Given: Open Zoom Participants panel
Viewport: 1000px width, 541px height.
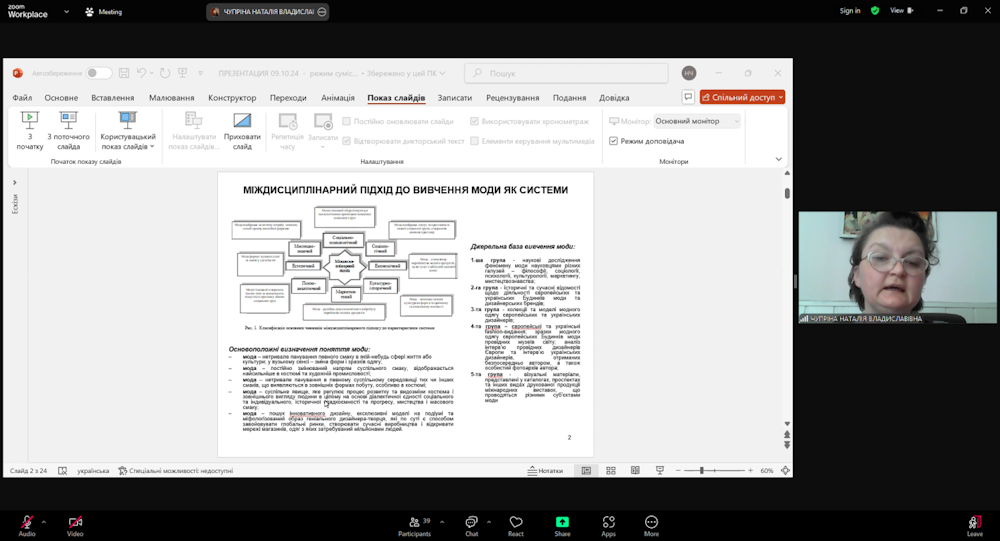Looking at the screenshot, I should (415, 526).
